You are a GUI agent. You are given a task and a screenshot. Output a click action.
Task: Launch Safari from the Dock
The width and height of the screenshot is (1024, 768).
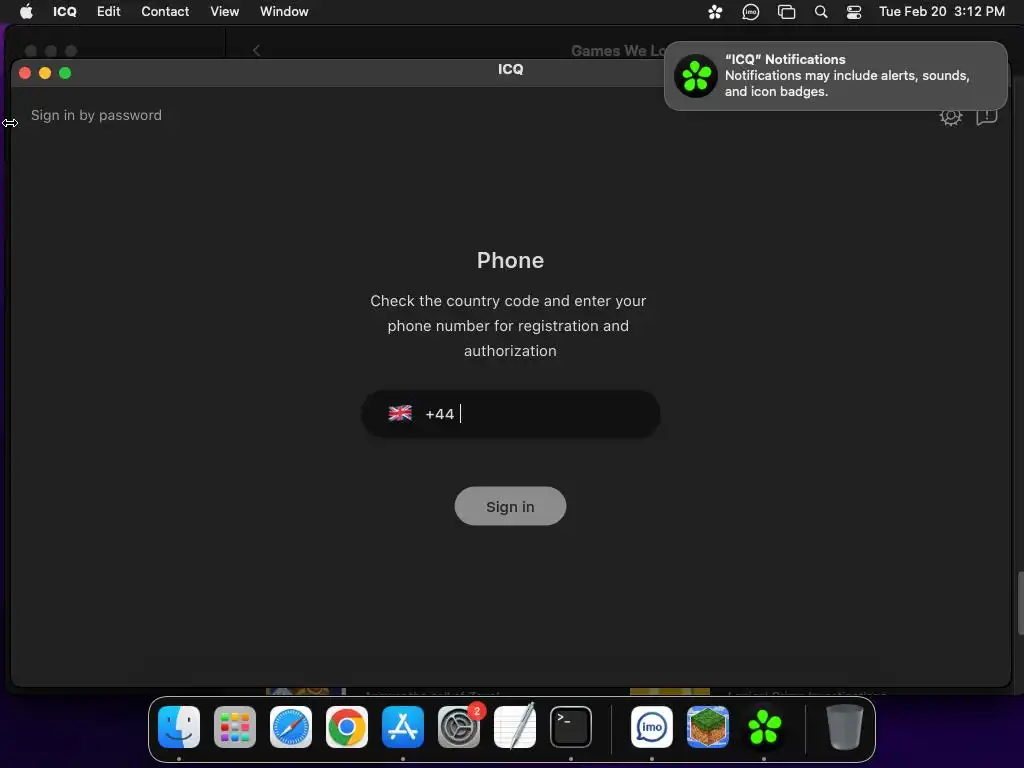[x=291, y=727]
